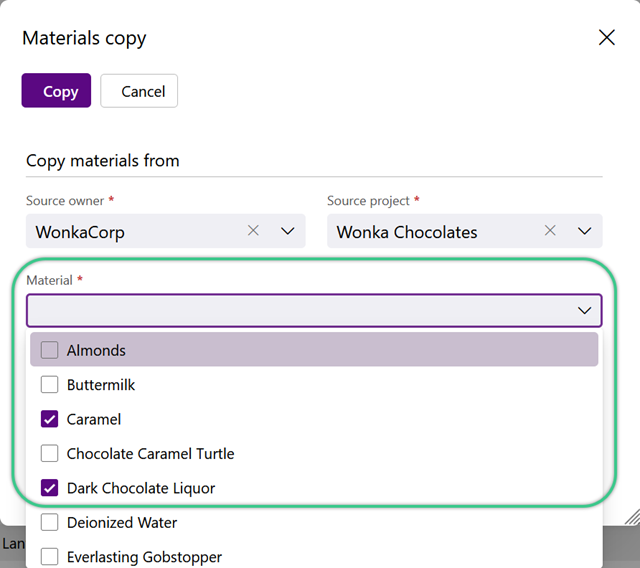Click the purple Copy button
640x568 pixels.
coord(56,91)
